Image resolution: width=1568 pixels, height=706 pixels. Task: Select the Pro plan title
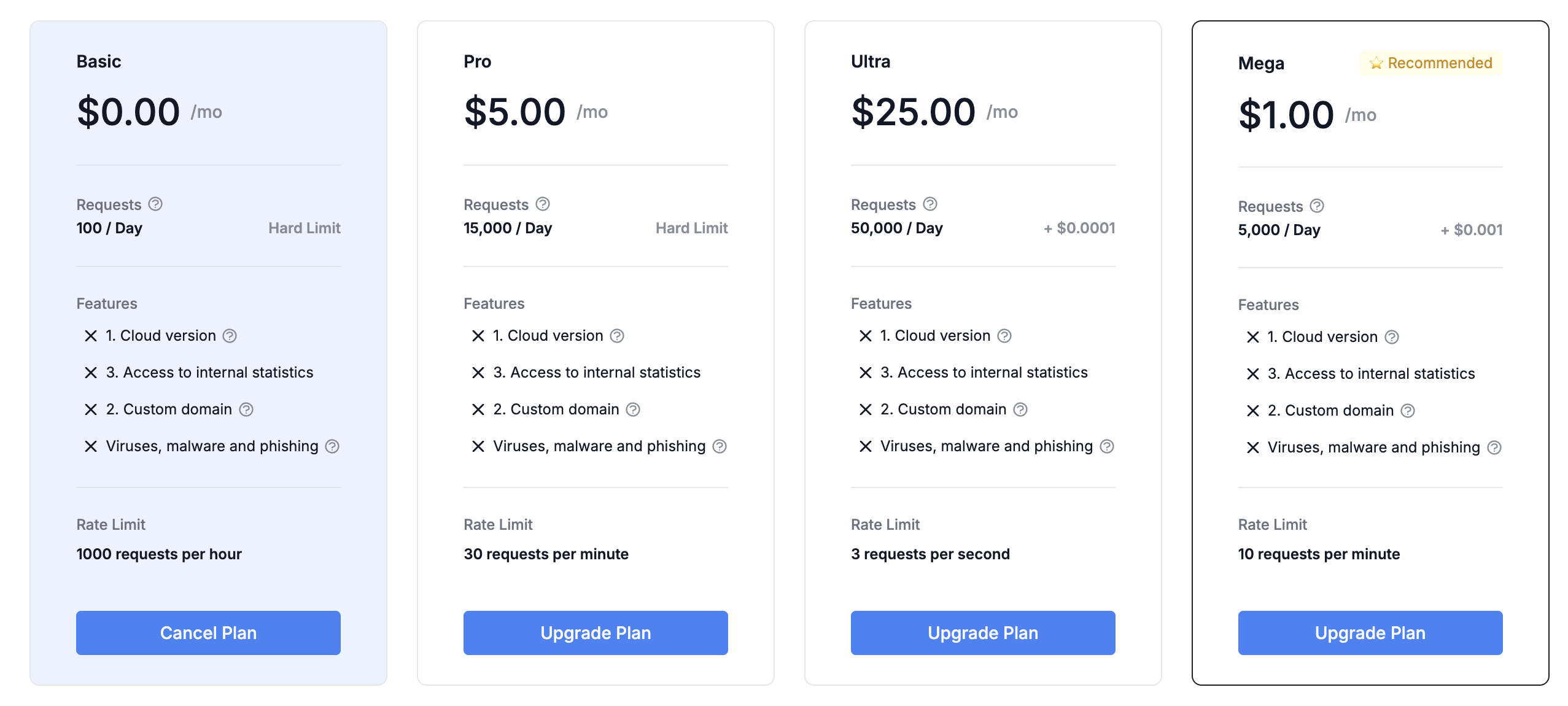[477, 61]
